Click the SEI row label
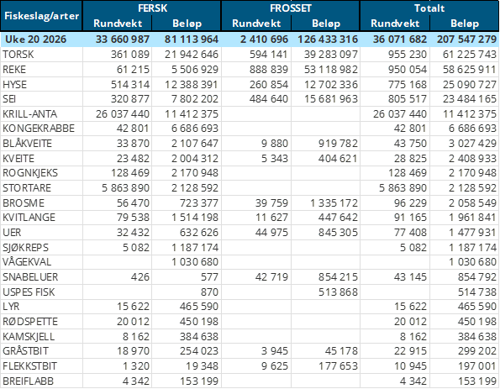The image size is (500, 389). pos(9,99)
